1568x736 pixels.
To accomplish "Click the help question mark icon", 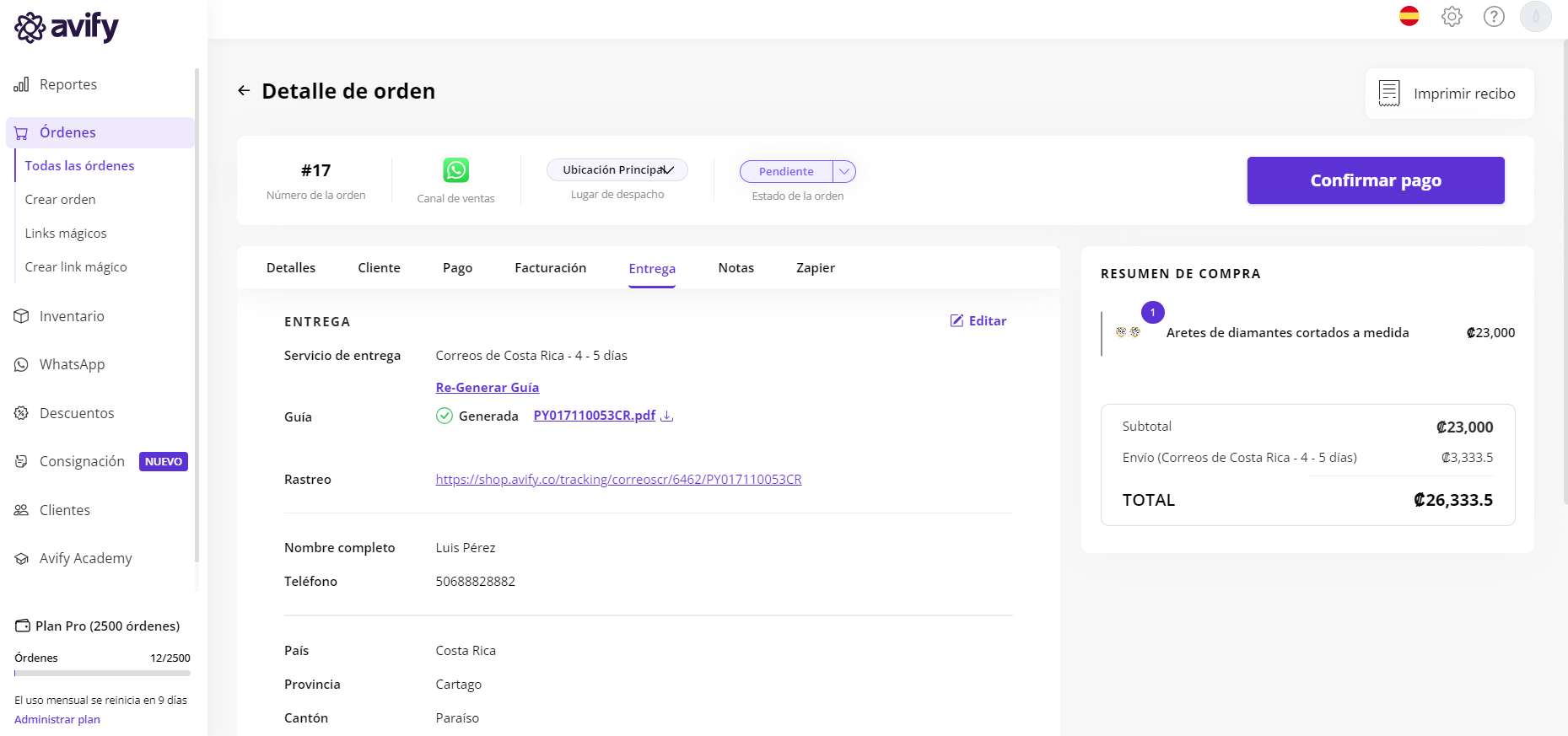I will click(1493, 17).
